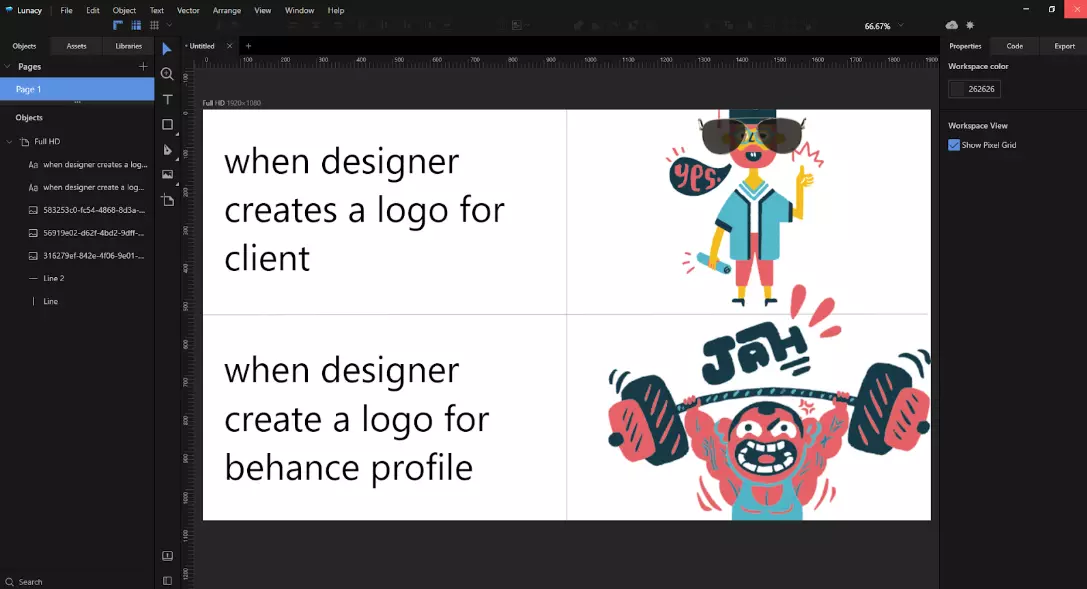
Task: Click the theme/settings sun icon
Action: point(970,26)
